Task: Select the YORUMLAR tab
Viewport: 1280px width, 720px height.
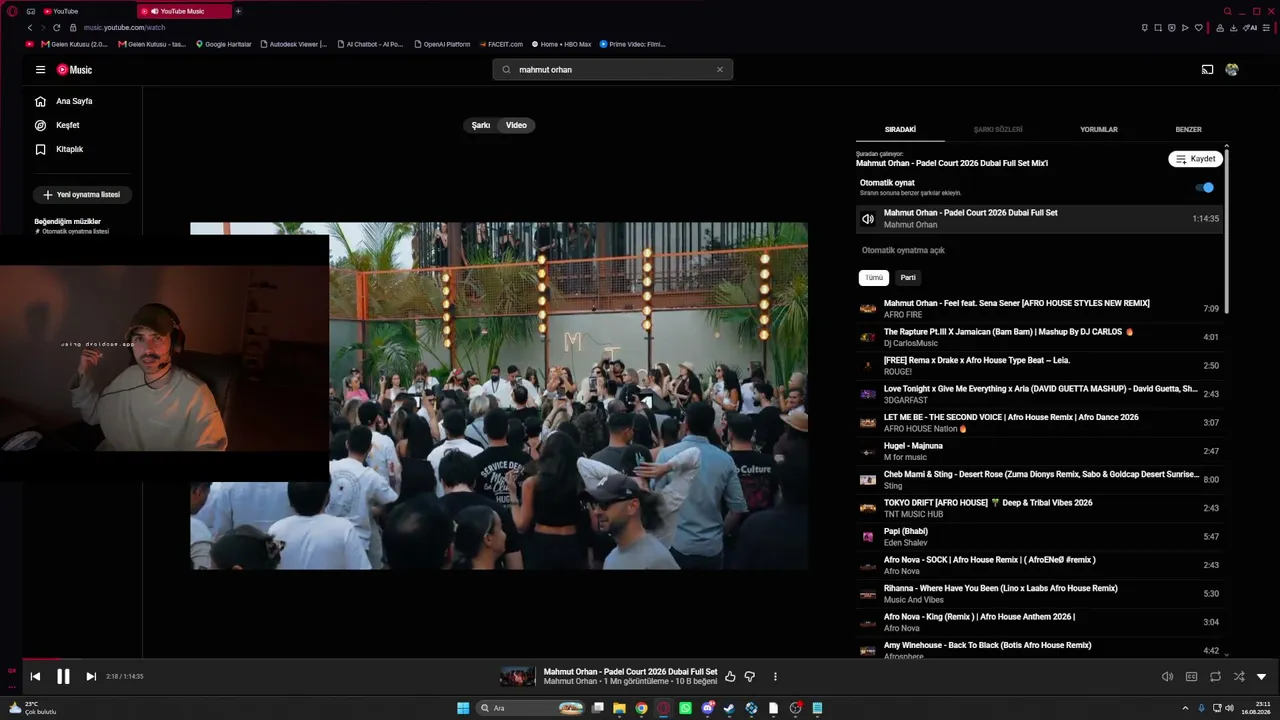Action: [x=1099, y=129]
